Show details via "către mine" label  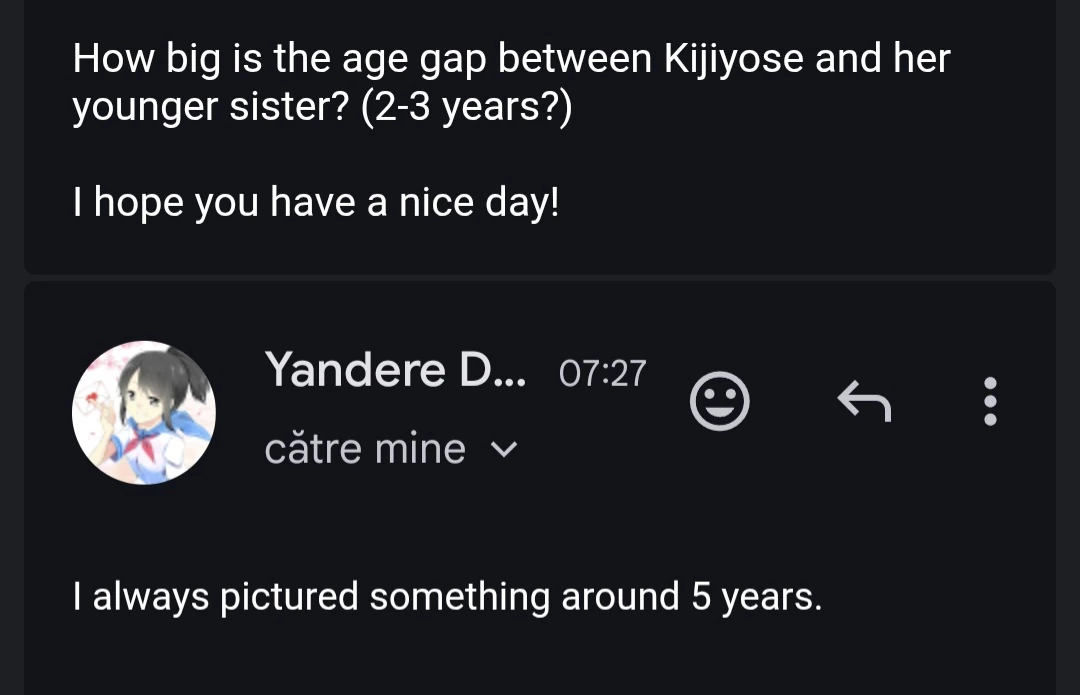pyautogui.click(x=365, y=449)
